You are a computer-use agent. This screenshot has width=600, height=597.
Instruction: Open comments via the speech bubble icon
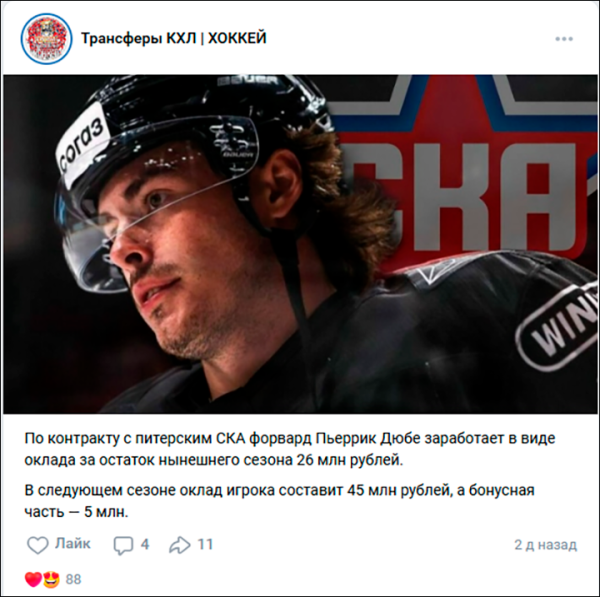[123, 545]
